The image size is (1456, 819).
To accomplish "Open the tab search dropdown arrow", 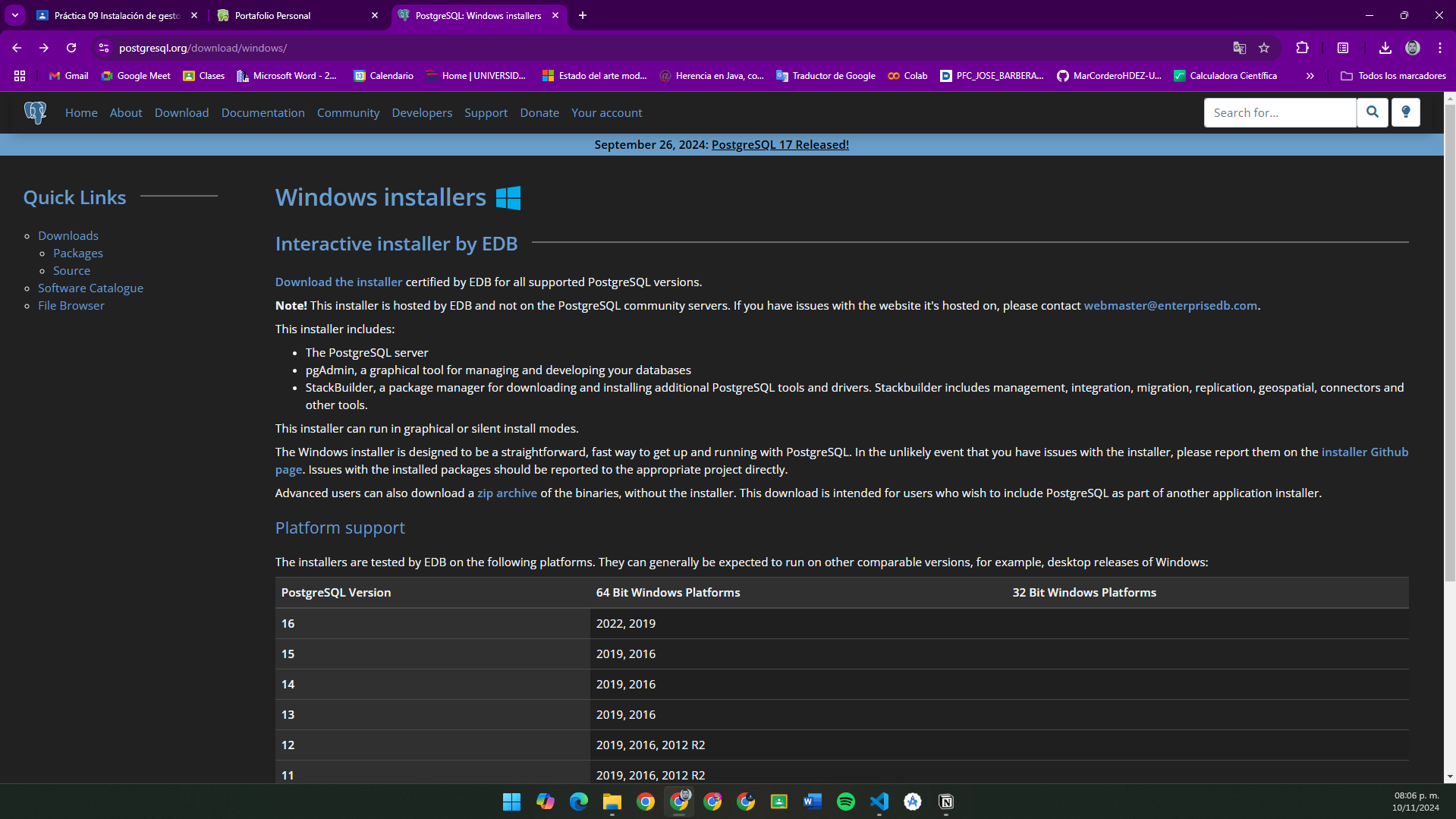I will (x=15, y=15).
